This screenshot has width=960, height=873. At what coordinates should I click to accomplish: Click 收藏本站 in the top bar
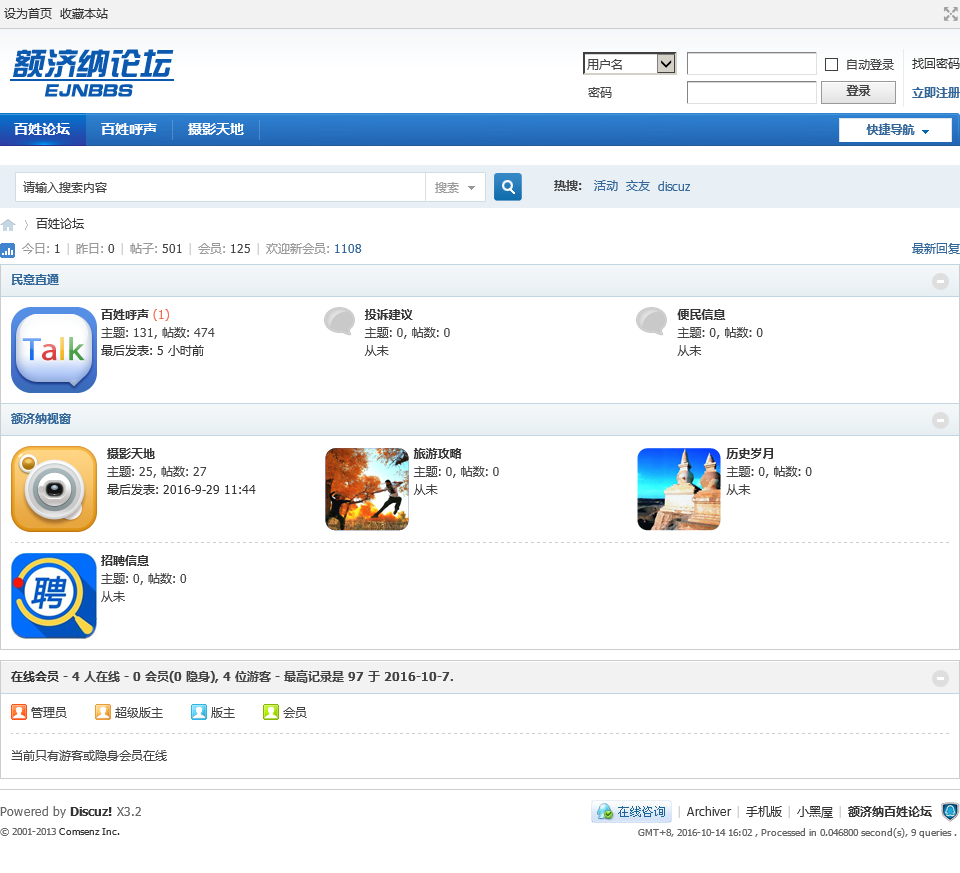(84, 13)
